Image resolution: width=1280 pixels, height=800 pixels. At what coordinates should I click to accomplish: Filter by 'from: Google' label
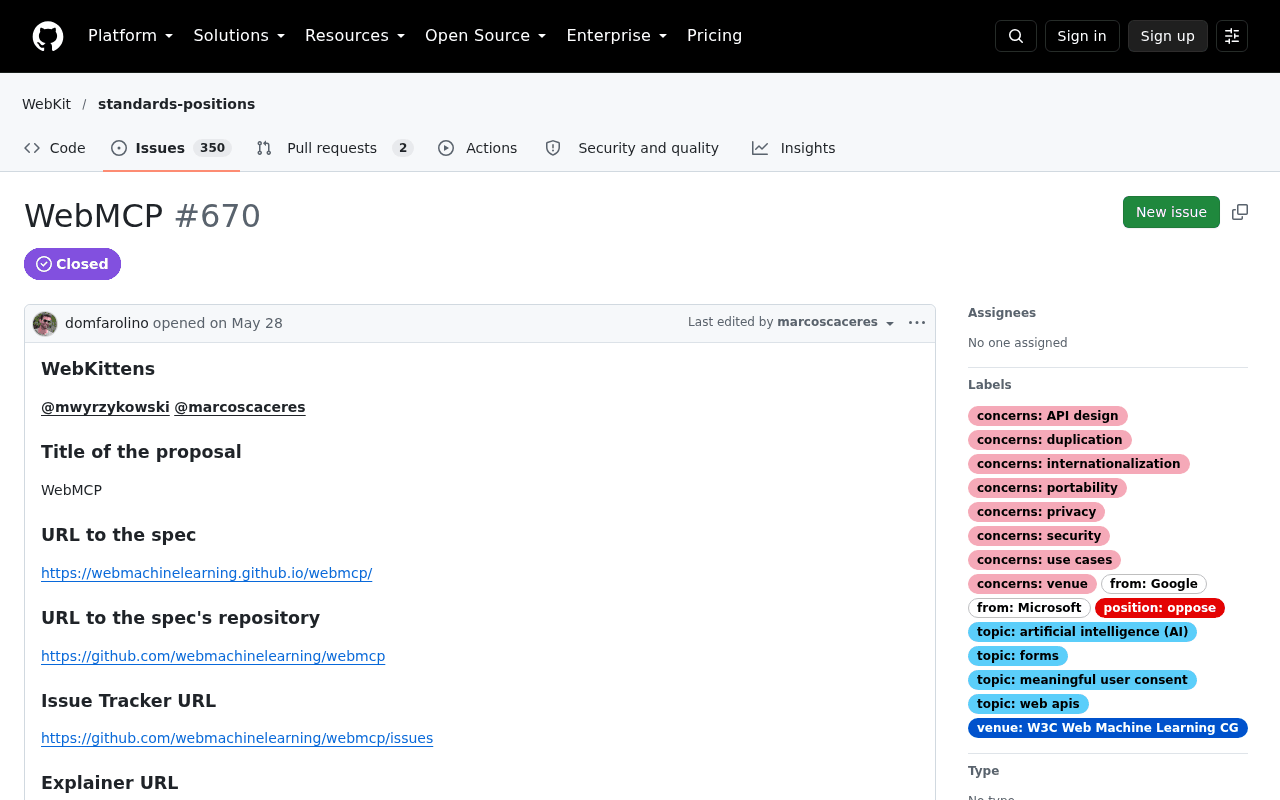[1154, 584]
